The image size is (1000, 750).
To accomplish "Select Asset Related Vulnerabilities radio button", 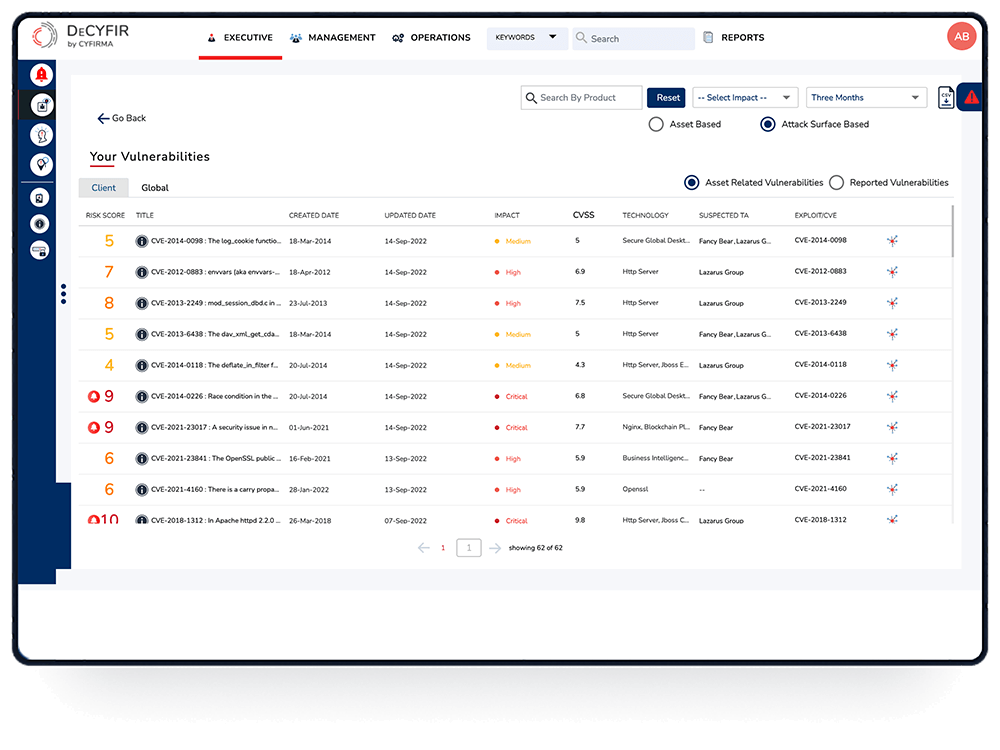I will (691, 183).
